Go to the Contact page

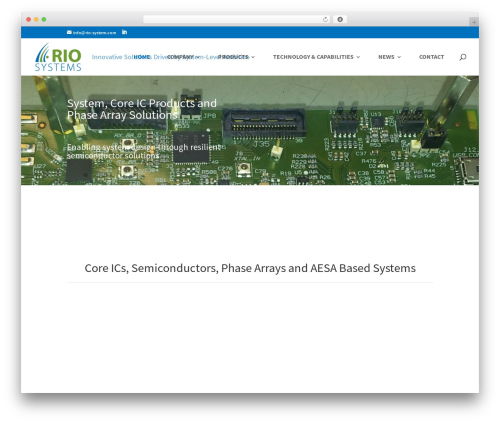(x=431, y=57)
